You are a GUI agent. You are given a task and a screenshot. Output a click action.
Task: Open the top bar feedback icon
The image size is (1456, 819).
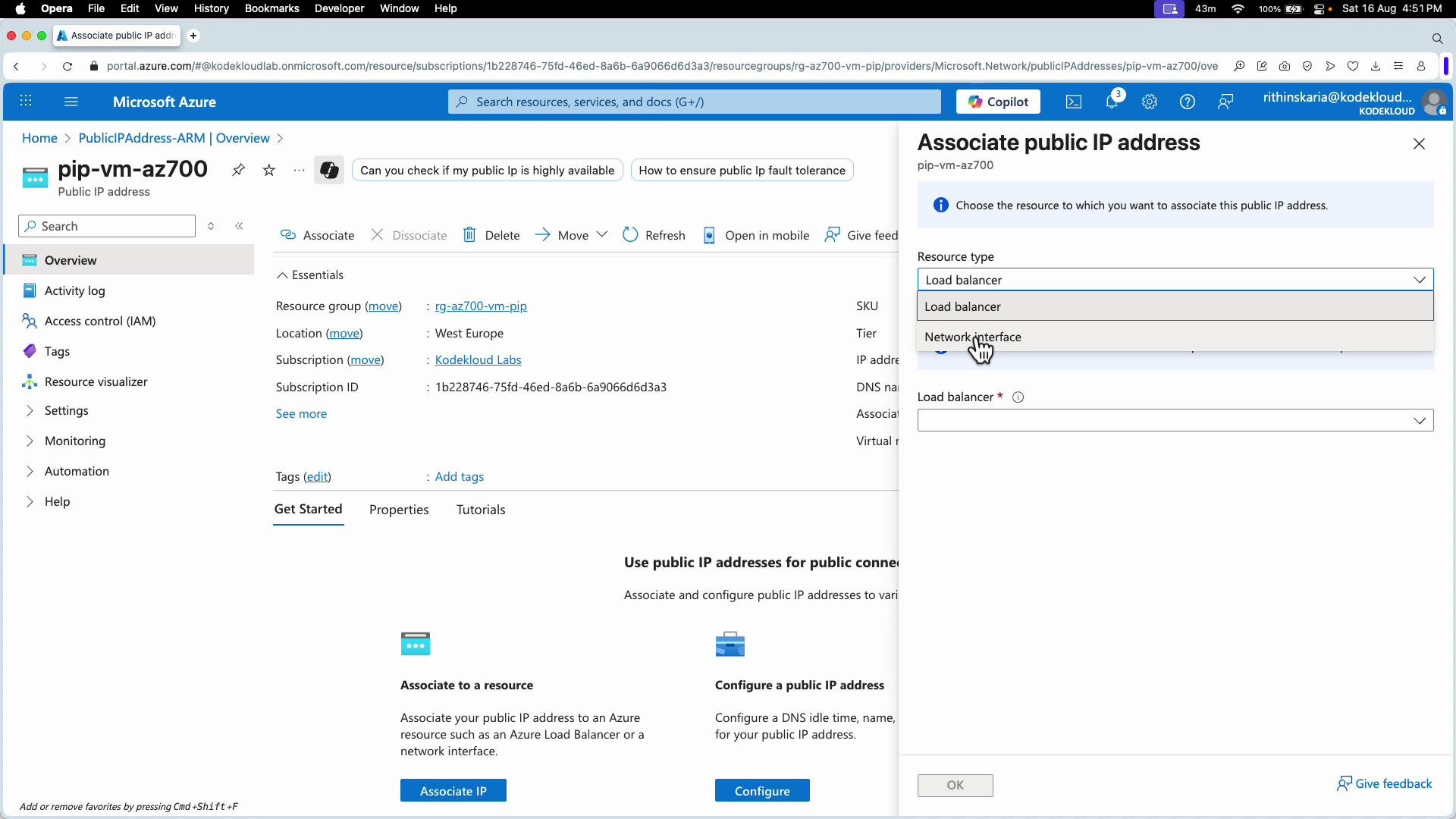coord(1225,102)
